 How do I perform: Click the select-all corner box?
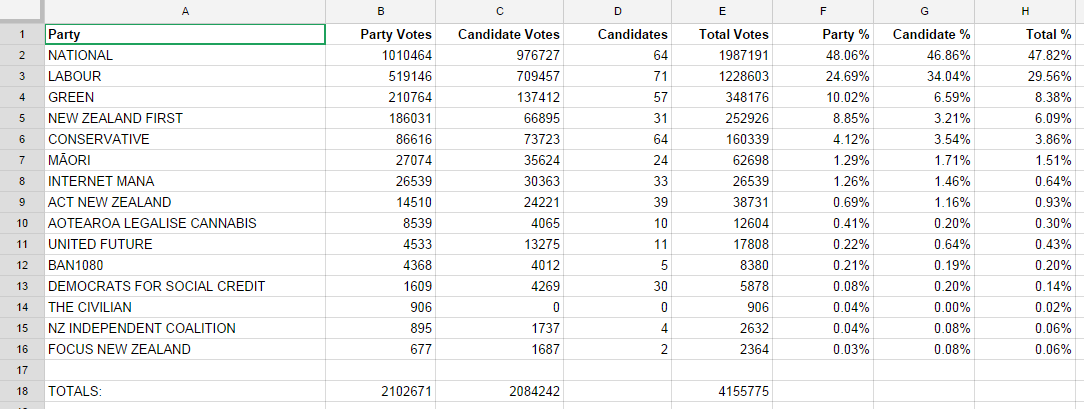point(21,10)
